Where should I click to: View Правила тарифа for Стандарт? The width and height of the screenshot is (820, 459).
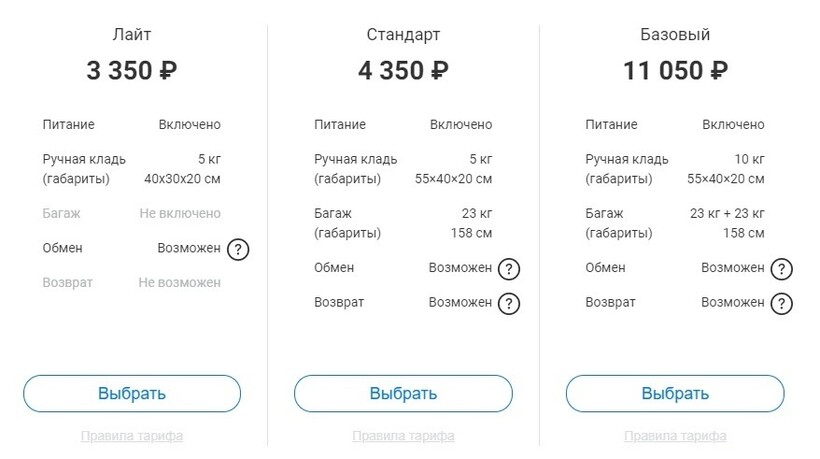[403, 436]
